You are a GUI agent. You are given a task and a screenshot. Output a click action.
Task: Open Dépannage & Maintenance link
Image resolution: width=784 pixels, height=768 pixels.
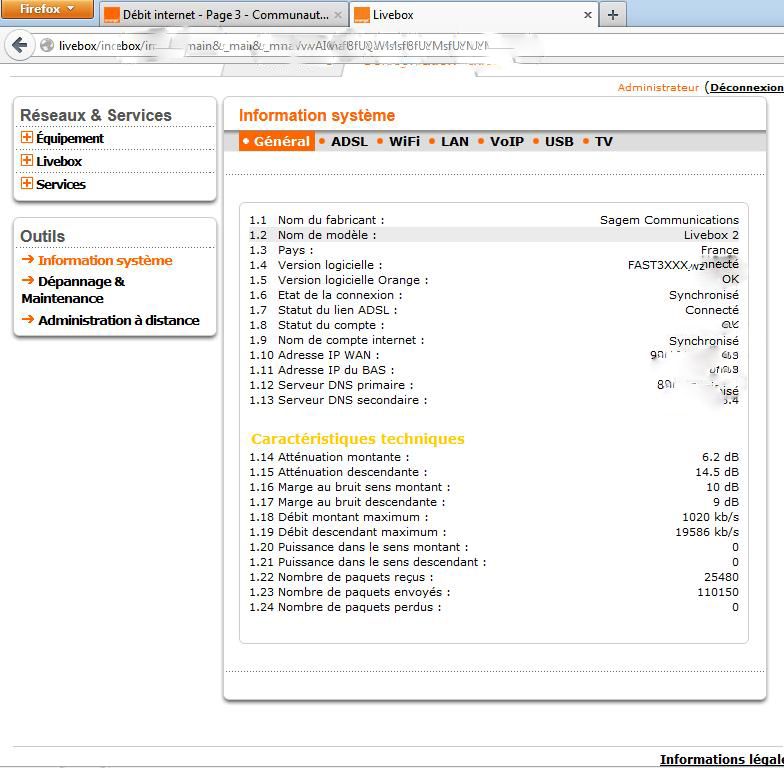coord(73,290)
